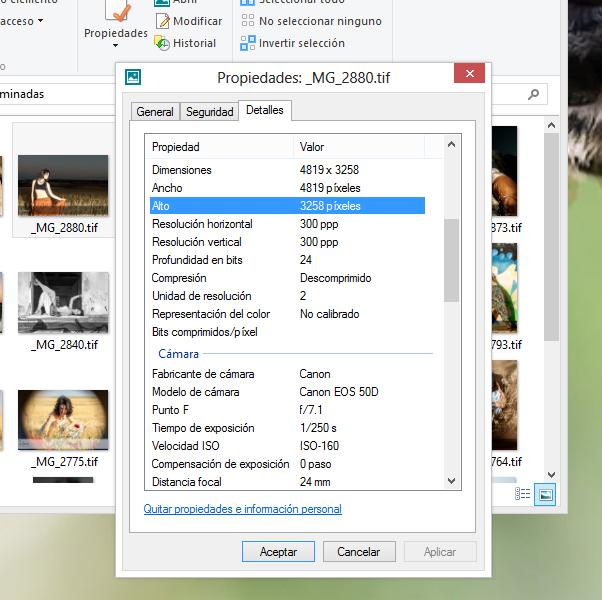Image resolution: width=602 pixels, height=600 pixels.
Task: Click the Propiedades ribbon icon
Action: pyautogui.click(x=116, y=13)
